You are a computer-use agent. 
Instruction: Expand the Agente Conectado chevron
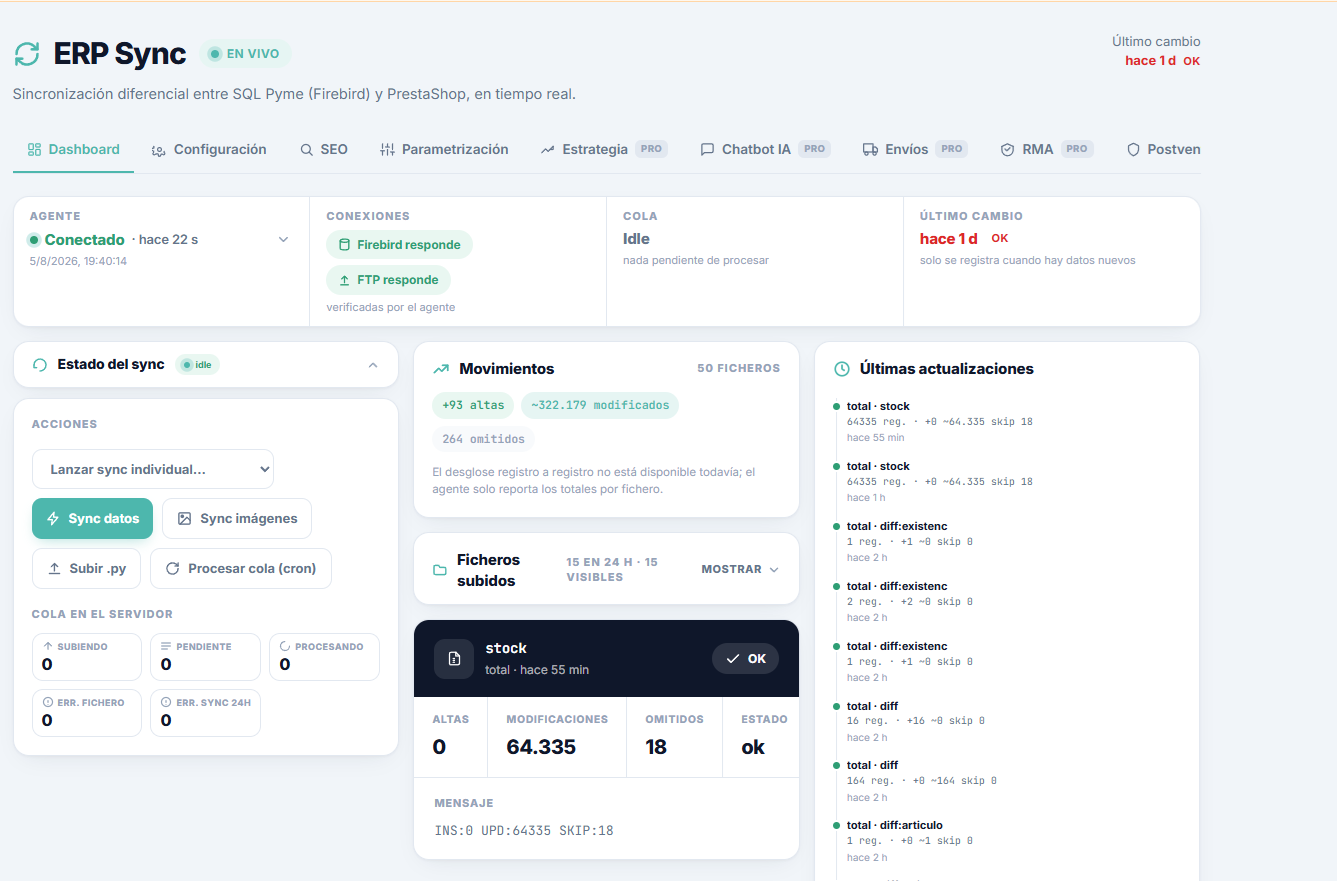[283, 240]
